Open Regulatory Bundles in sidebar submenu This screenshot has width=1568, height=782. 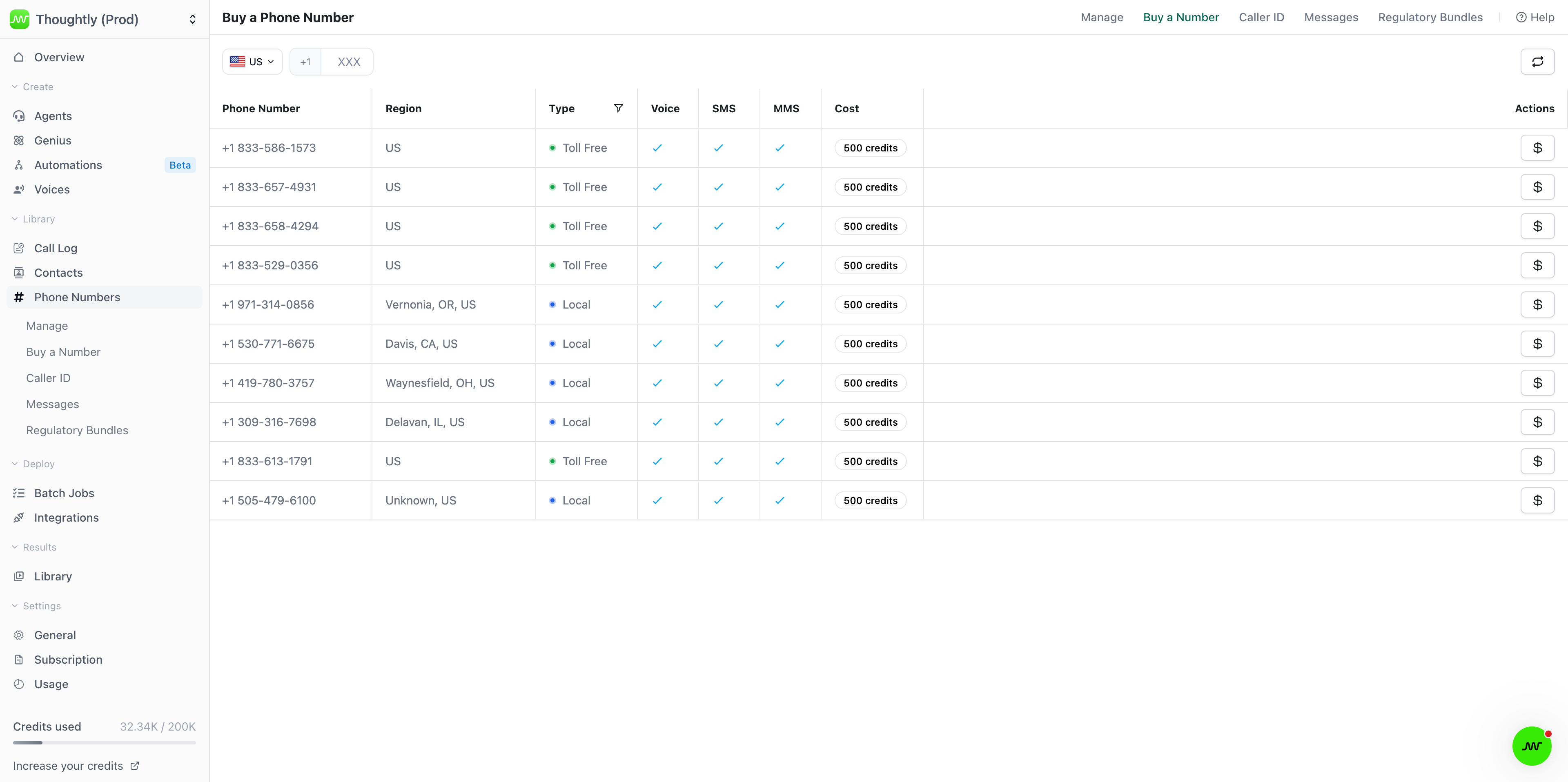(x=77, y=431)
